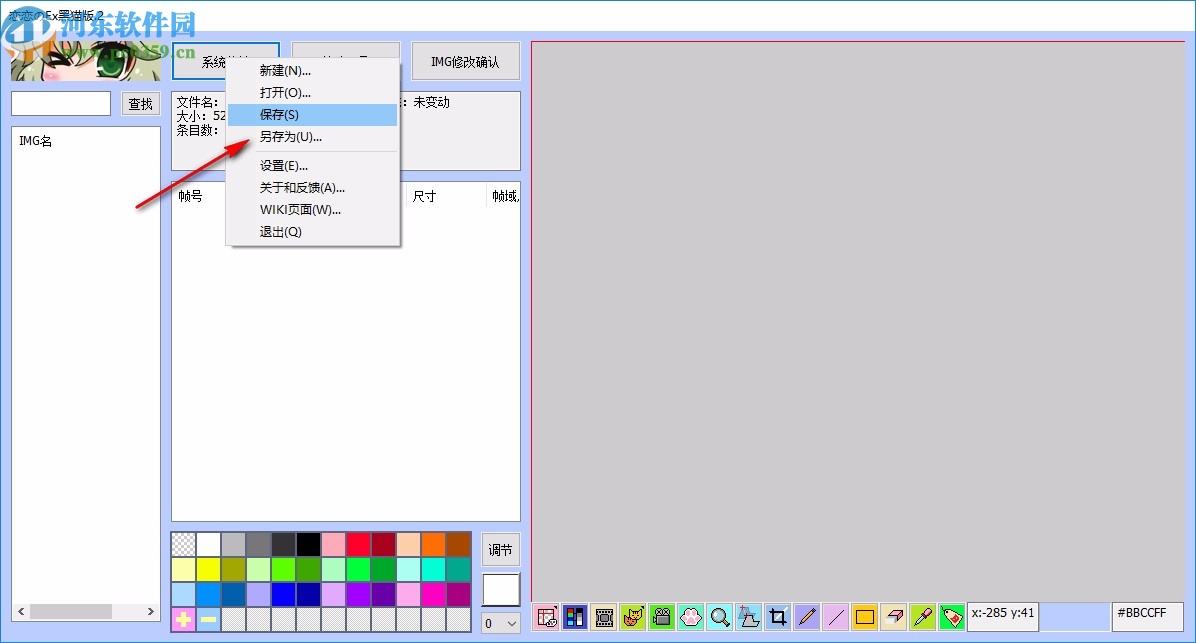Screen dimensions: 1196x643
Task: Pick the pure red color swatch
Action: coord(359,544)
